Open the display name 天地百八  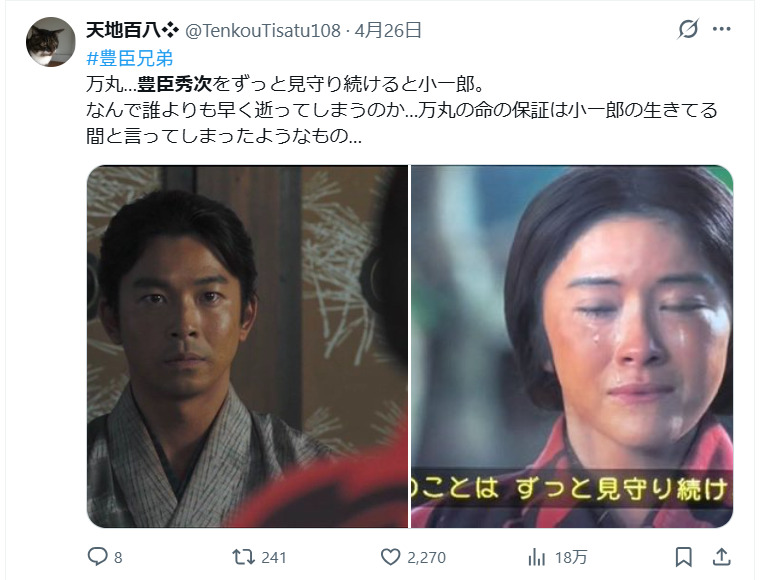123,30
